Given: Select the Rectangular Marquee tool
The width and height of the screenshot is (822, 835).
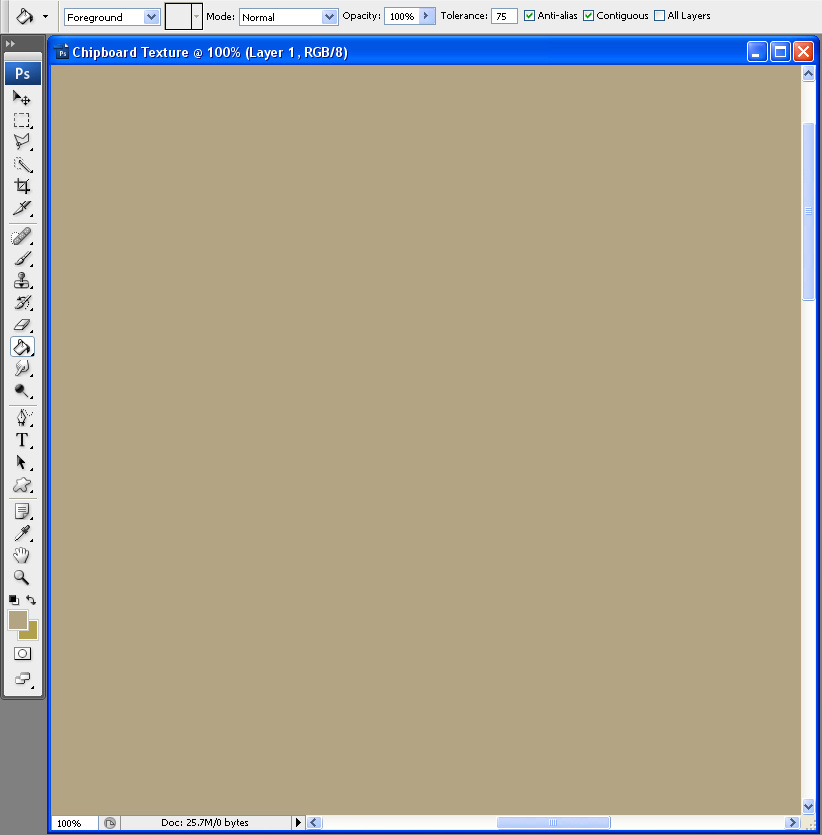Looking at the screenshot, I should 22,120.
